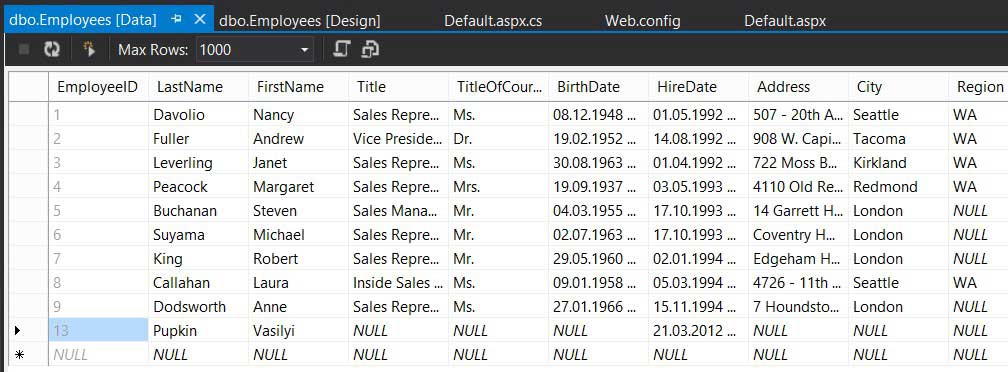Click the Peacock last name cell

click(x=199, y=187)
